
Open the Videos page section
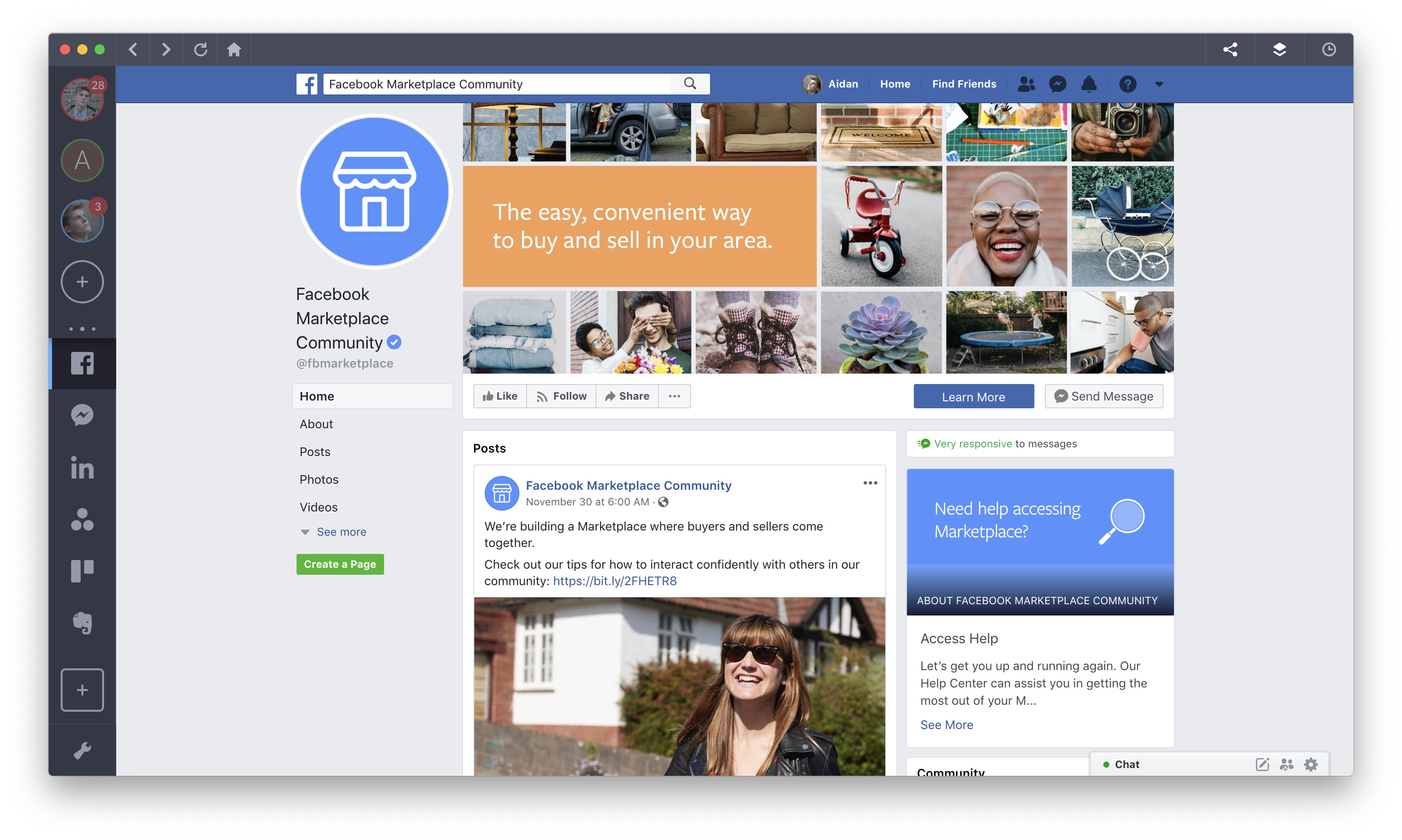319,507
